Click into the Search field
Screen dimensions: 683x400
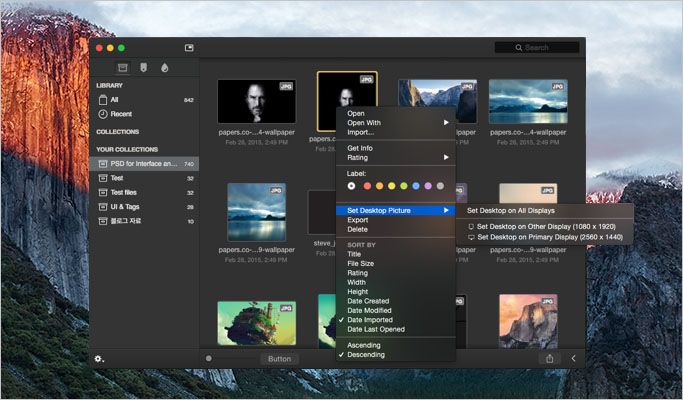[537, 47]
